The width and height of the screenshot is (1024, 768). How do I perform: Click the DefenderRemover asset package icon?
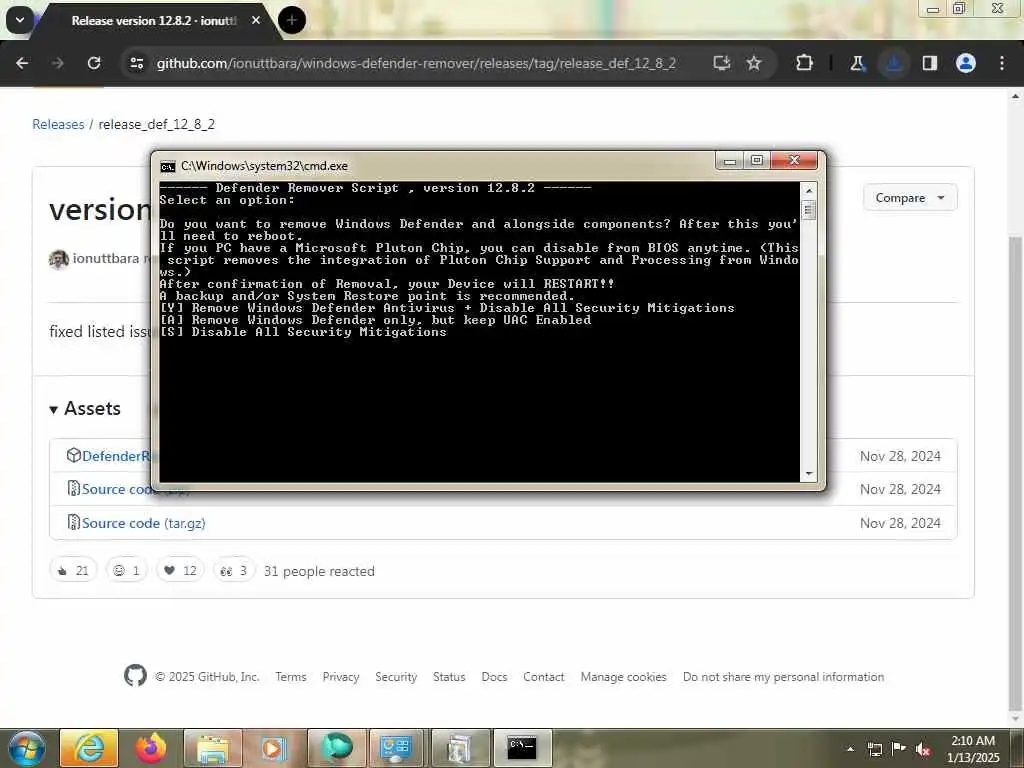point(73,455)
